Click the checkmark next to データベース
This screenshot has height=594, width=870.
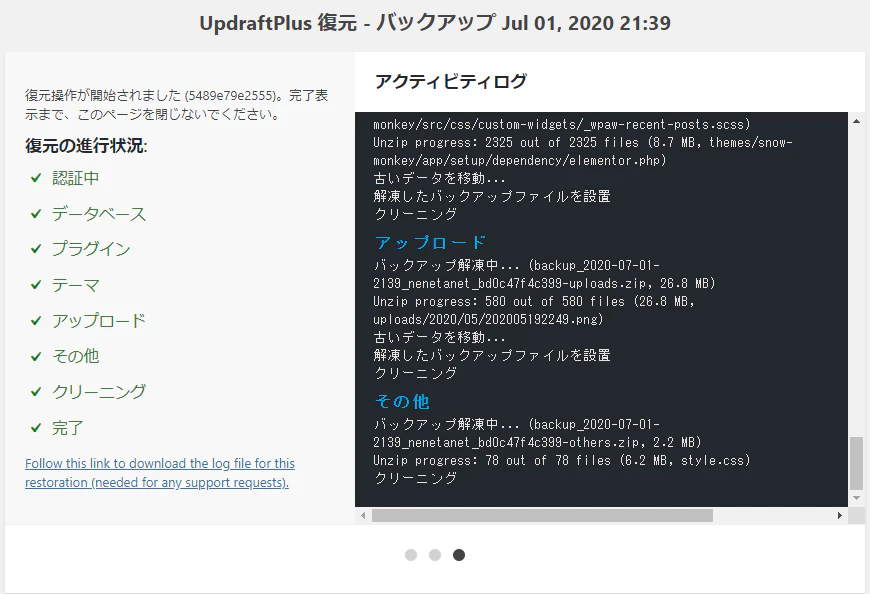tap(36, 214)
